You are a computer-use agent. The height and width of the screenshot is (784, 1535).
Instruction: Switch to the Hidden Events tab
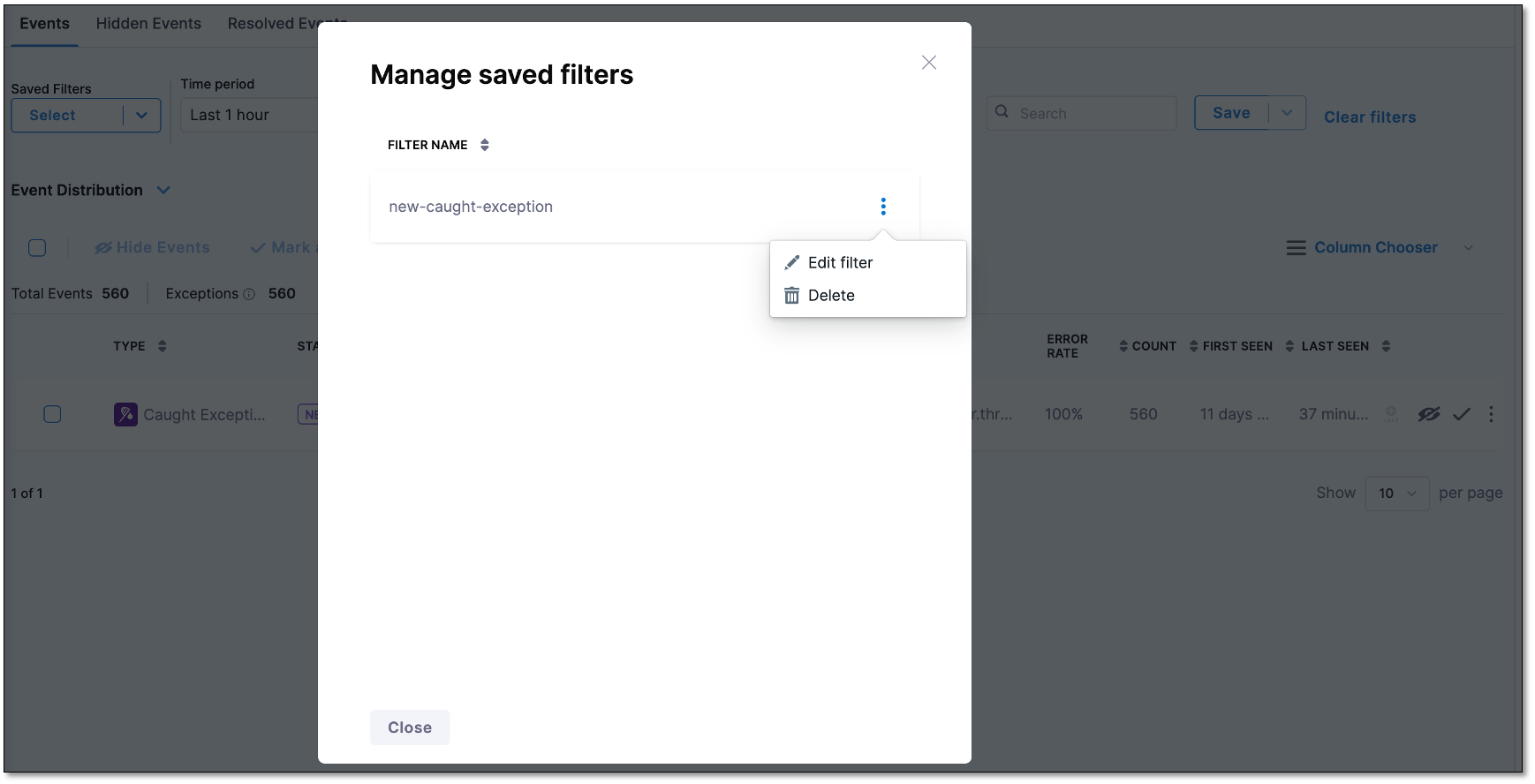pyautogui.click(x=148, y=24)
